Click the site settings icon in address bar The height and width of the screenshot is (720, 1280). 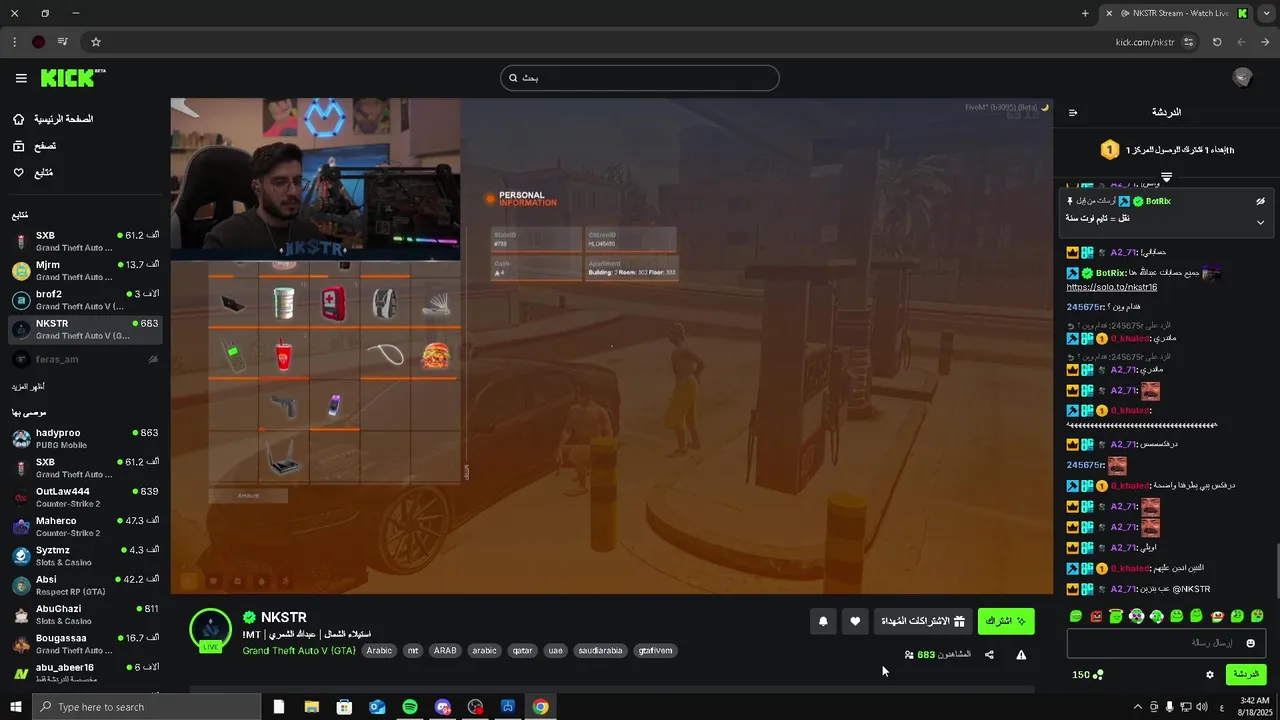pyautogui.click(x=1188, y=42)
